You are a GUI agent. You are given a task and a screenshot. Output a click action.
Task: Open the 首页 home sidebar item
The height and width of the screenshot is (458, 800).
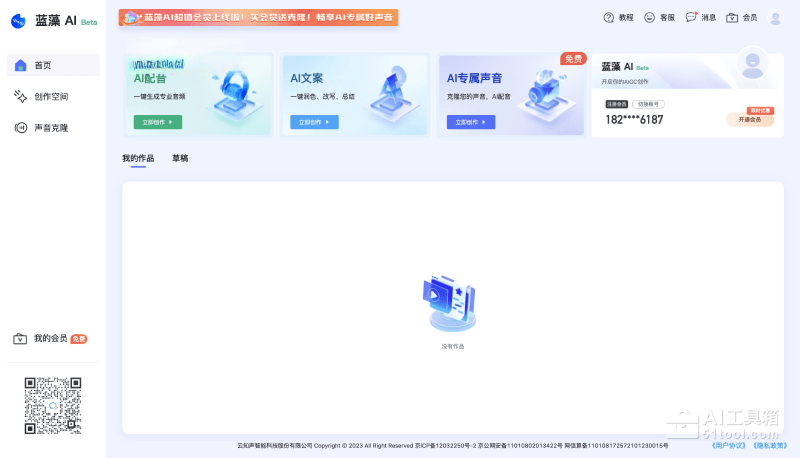(x=53, y=65)
